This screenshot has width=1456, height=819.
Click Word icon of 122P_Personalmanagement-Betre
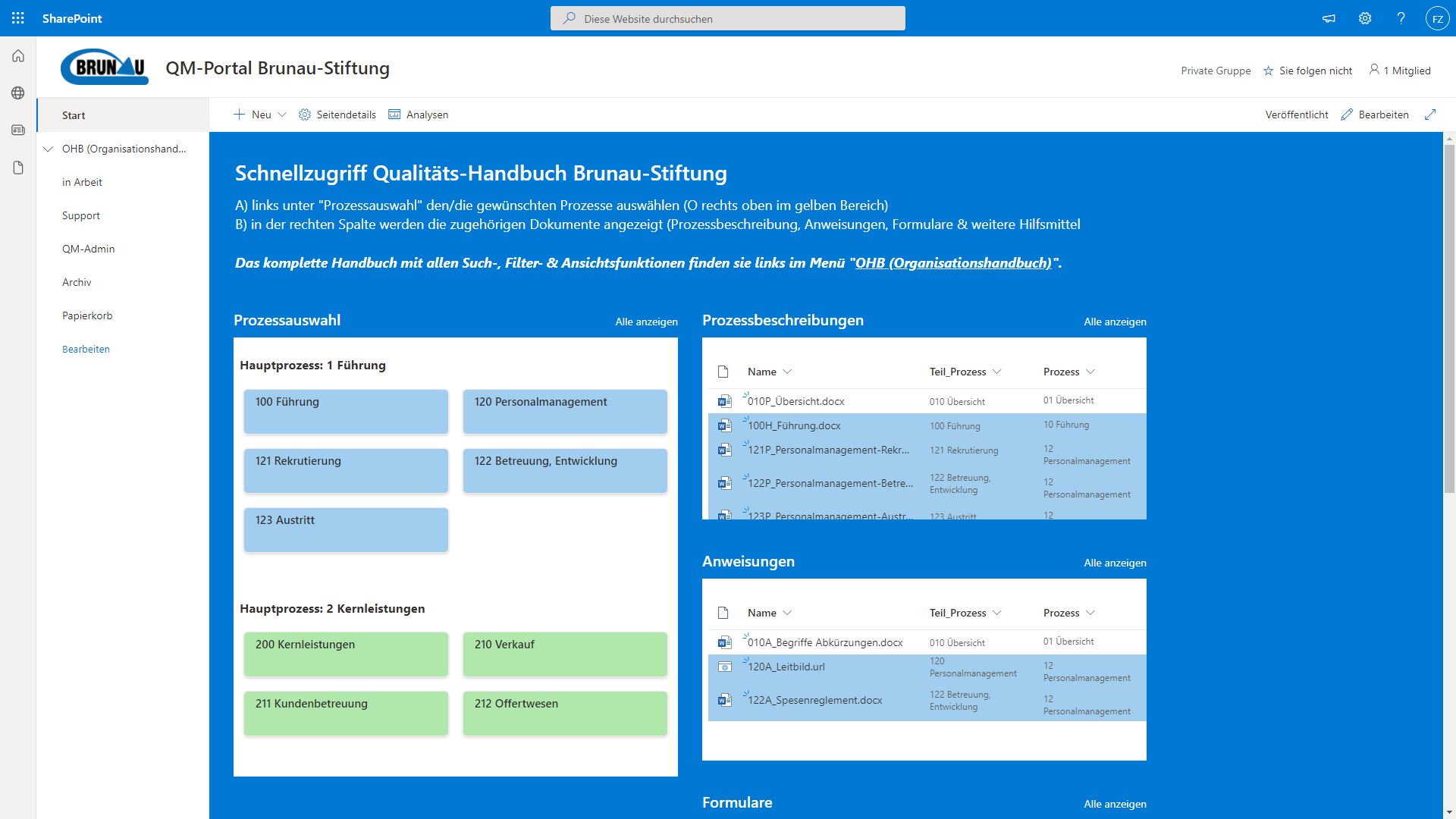point(725,483)
